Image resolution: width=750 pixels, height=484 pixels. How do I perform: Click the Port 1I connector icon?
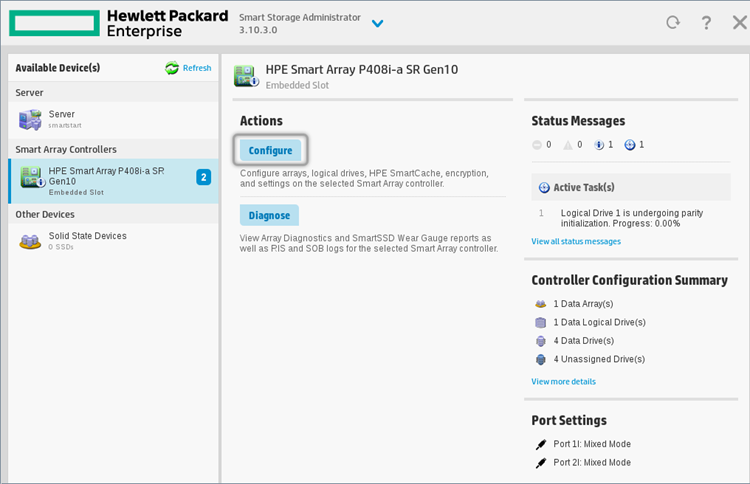click(x=540, y=444)
